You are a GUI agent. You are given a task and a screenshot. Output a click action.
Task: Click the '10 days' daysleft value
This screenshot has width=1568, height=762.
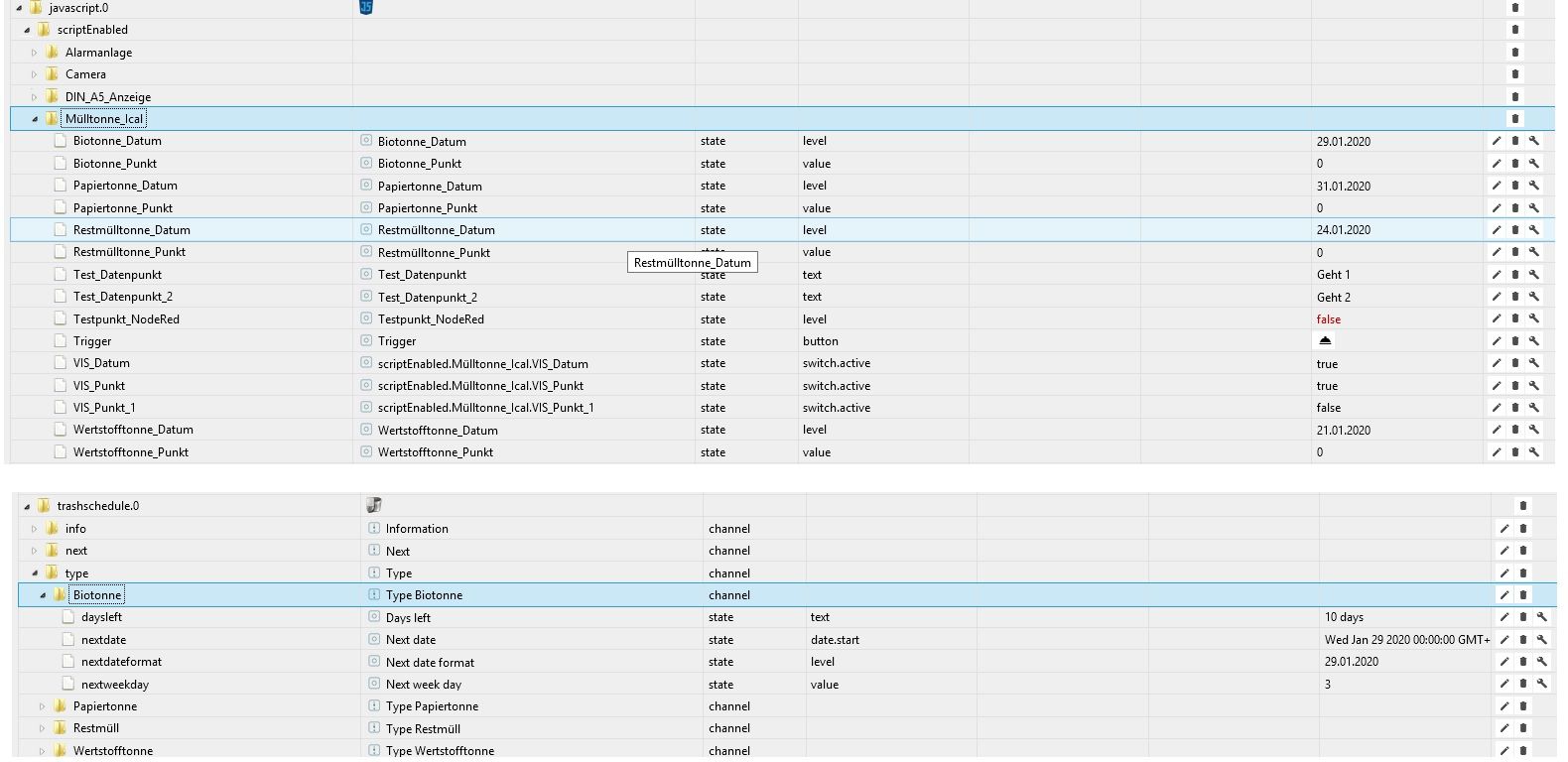[x=1344, y=616]
